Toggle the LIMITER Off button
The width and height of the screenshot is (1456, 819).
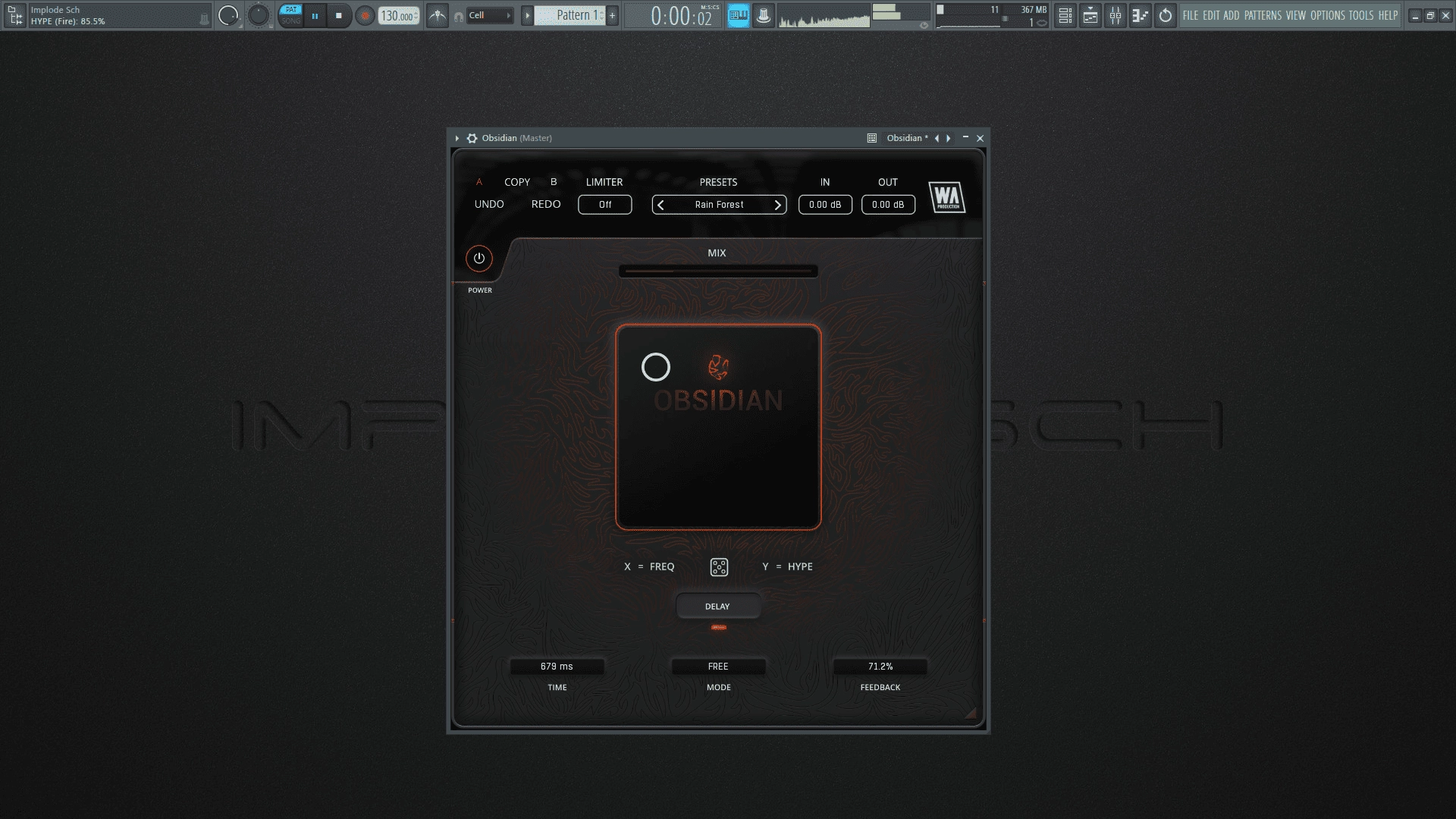(x=605, y=205)
